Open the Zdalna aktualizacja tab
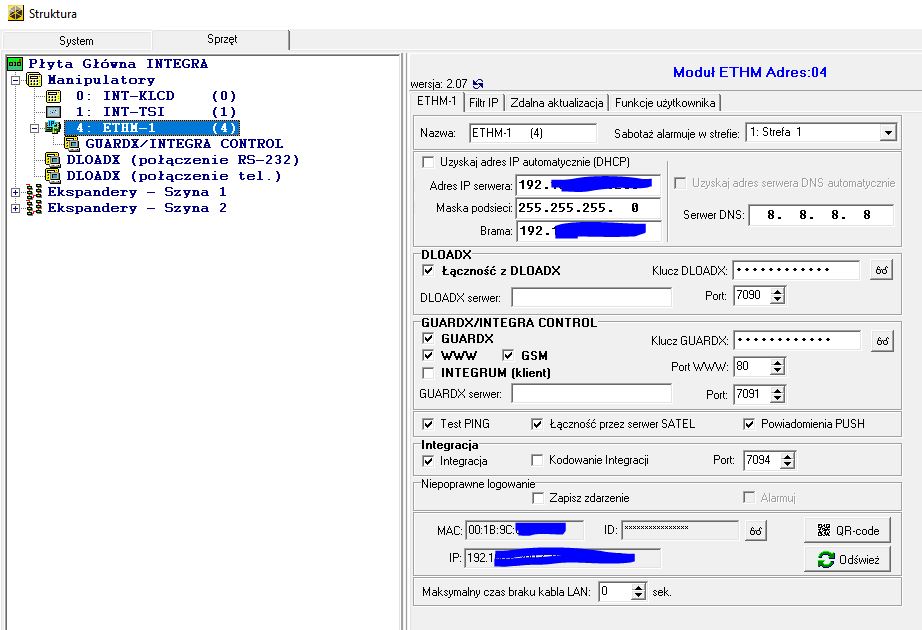This screenshot has height=630, width=922. (556, 103)
